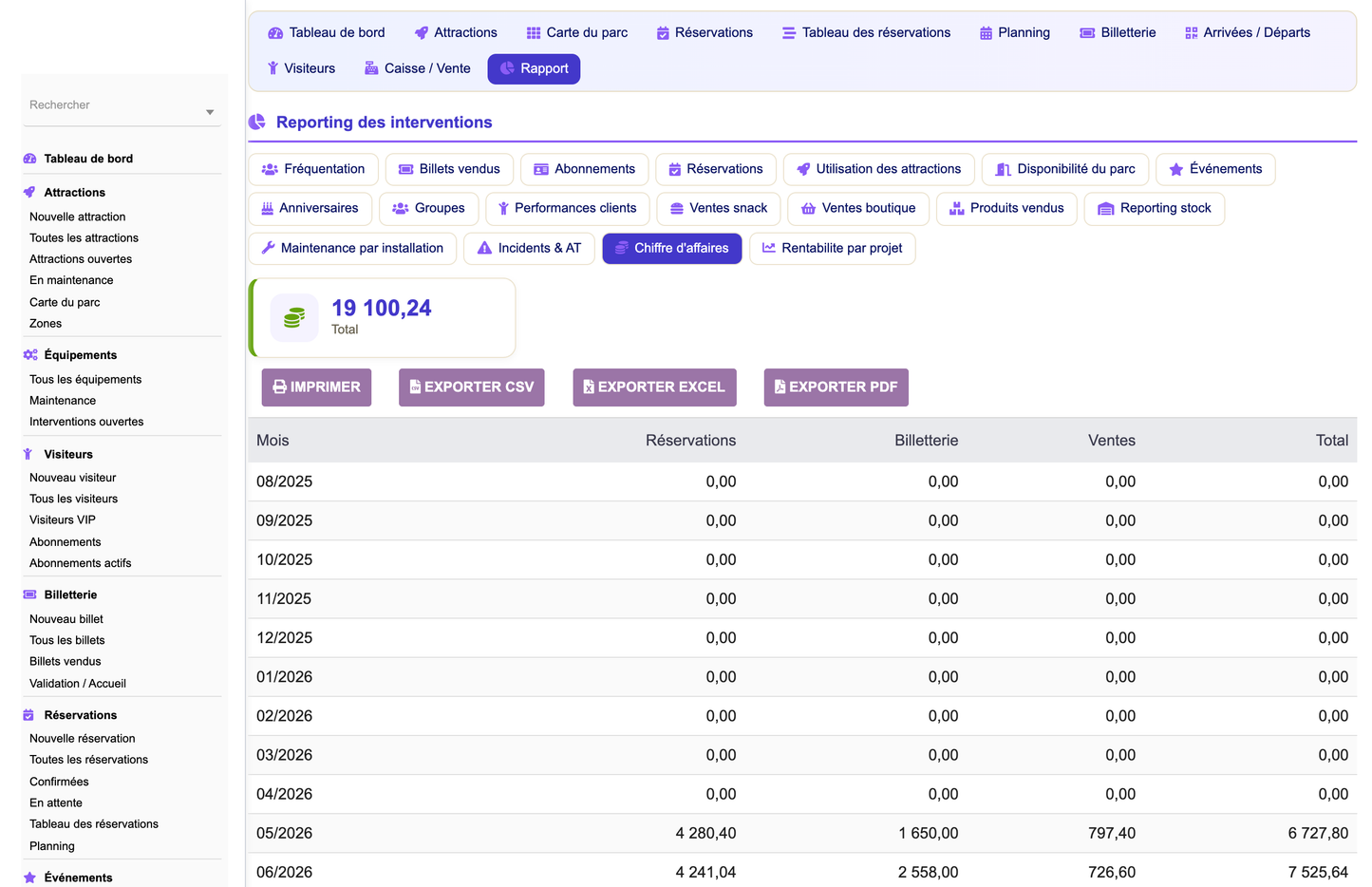Click the burger icon of Ventes snack
The image size is (1372, 887).
[x=677, y=208]
